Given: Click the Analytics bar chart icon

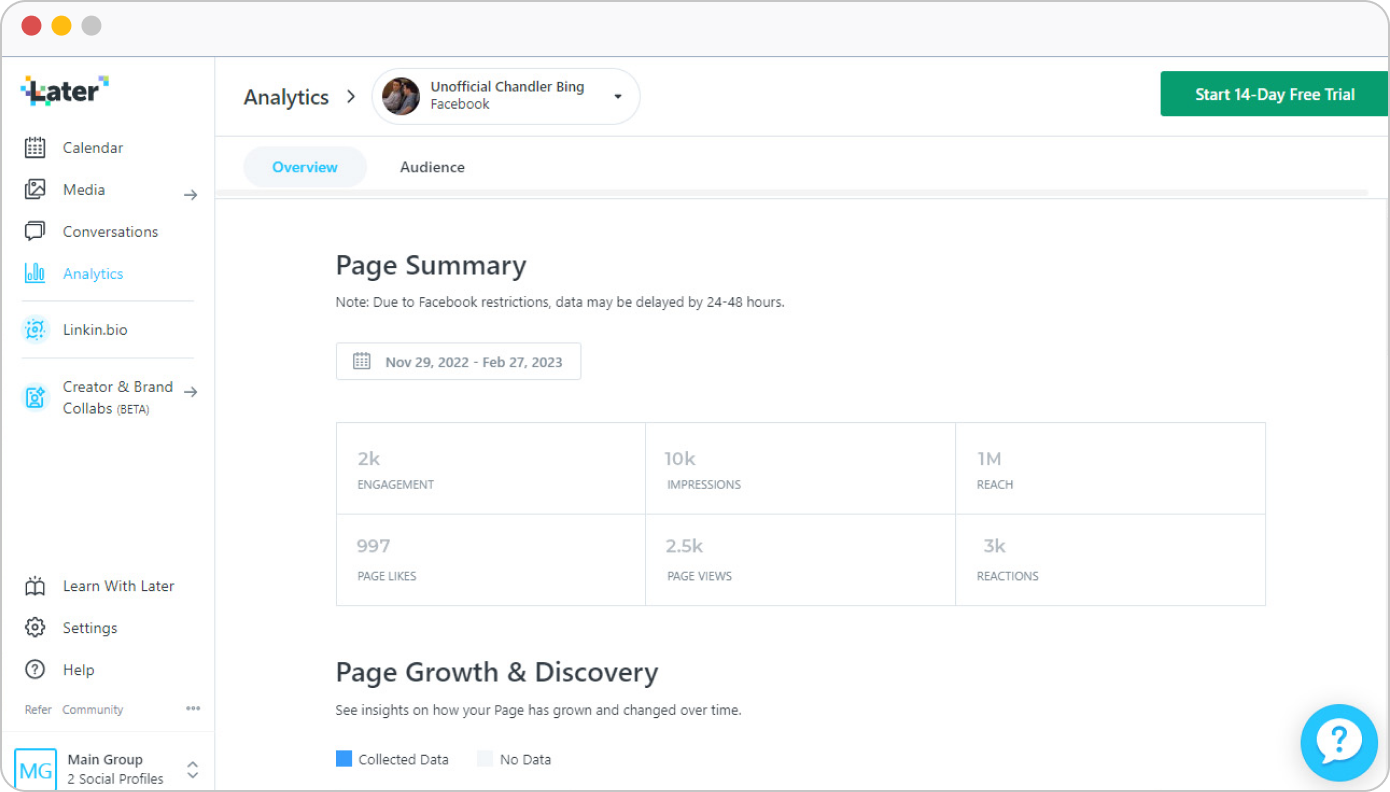Looking at the screenshot, I should (x=35, y=273).
